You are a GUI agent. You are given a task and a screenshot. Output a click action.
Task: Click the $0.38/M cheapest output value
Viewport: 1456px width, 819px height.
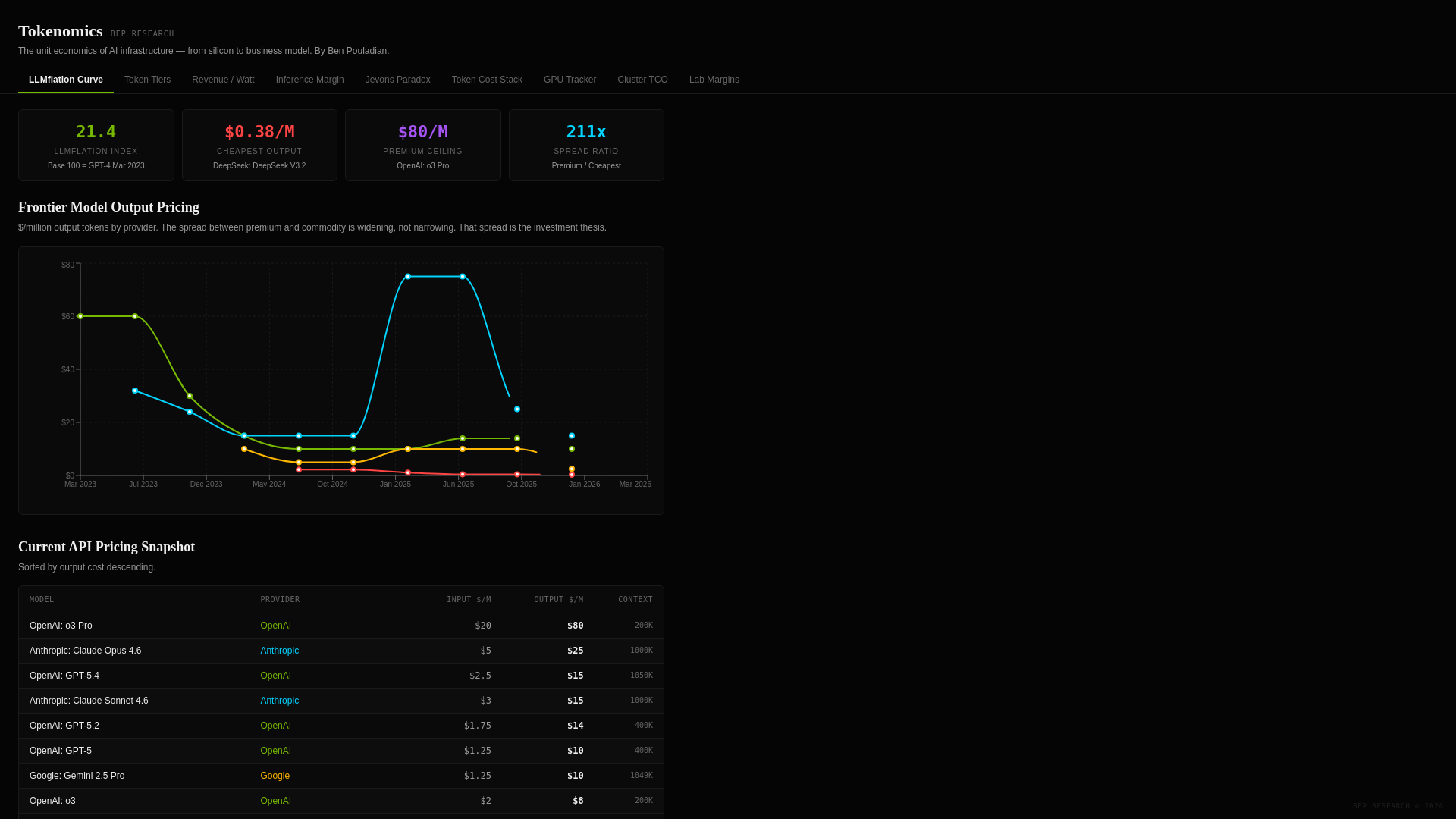tap(259, 132)
